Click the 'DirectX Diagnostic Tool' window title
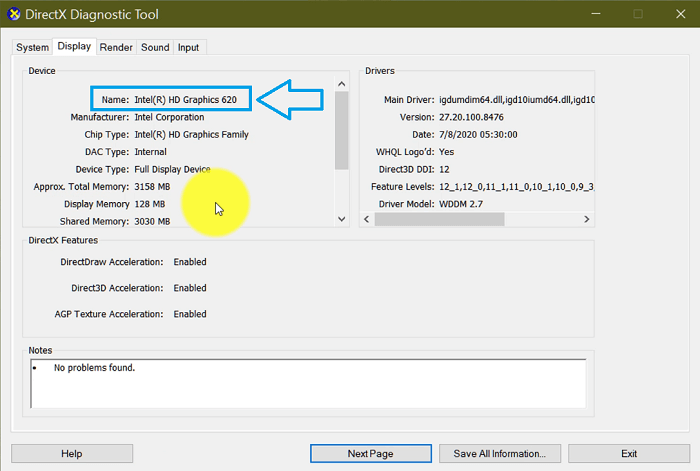Viewport: 700px width, 471px height. click(x=92, y=14)
